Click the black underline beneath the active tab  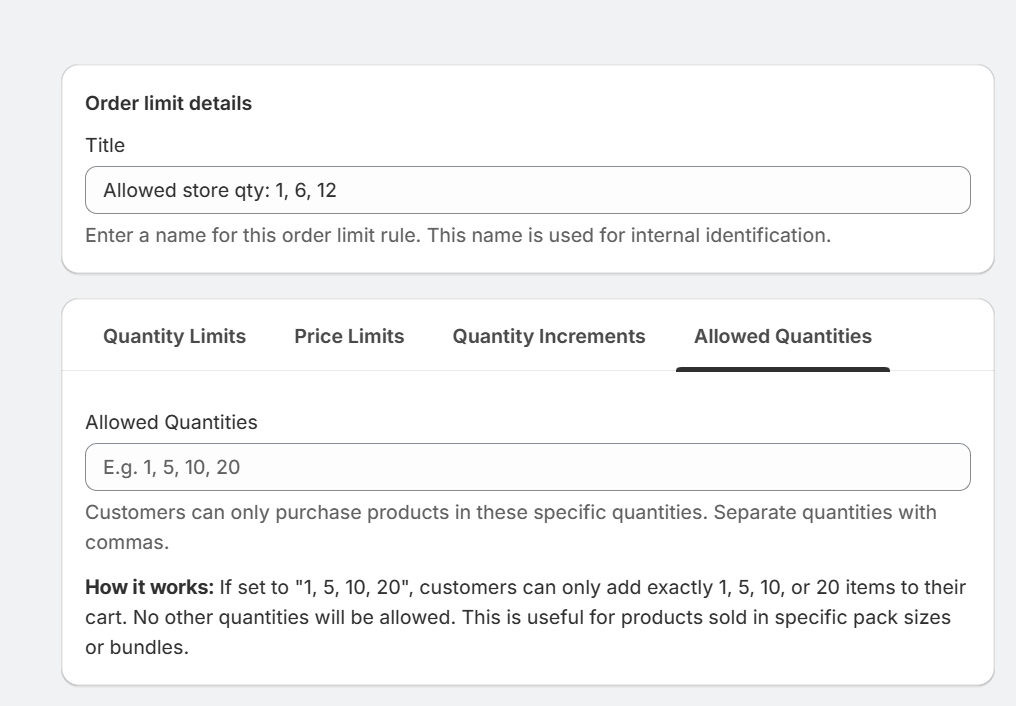(x=782, y=369)
